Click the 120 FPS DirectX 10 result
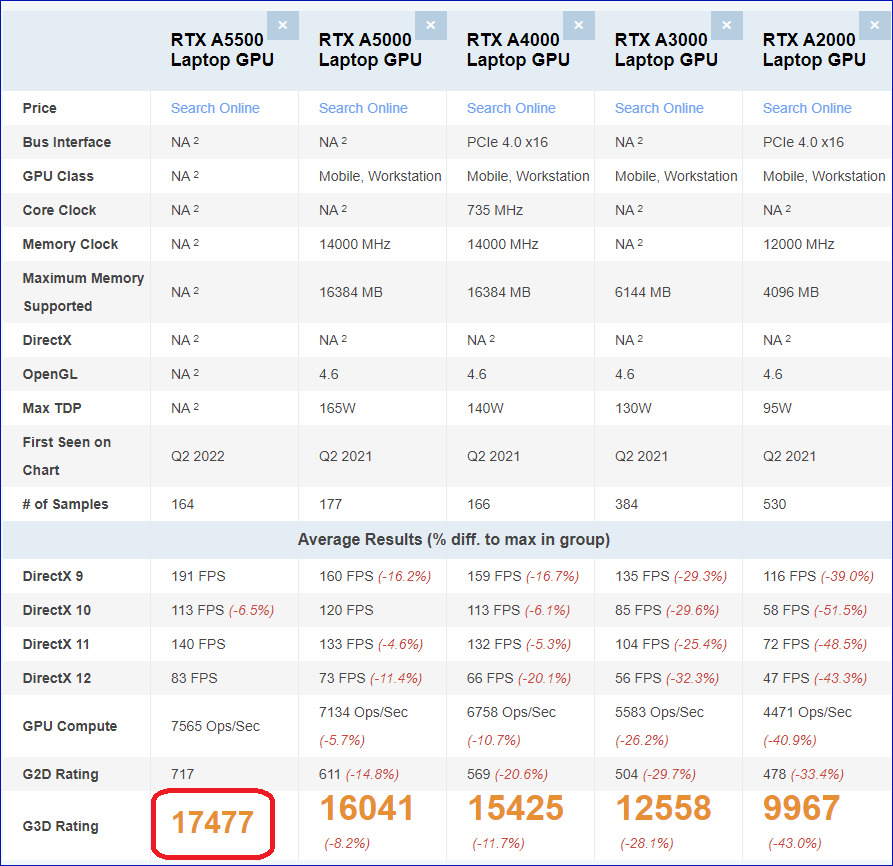The width and height of the screenshot is (893, 866). click(x=346, y=610)
